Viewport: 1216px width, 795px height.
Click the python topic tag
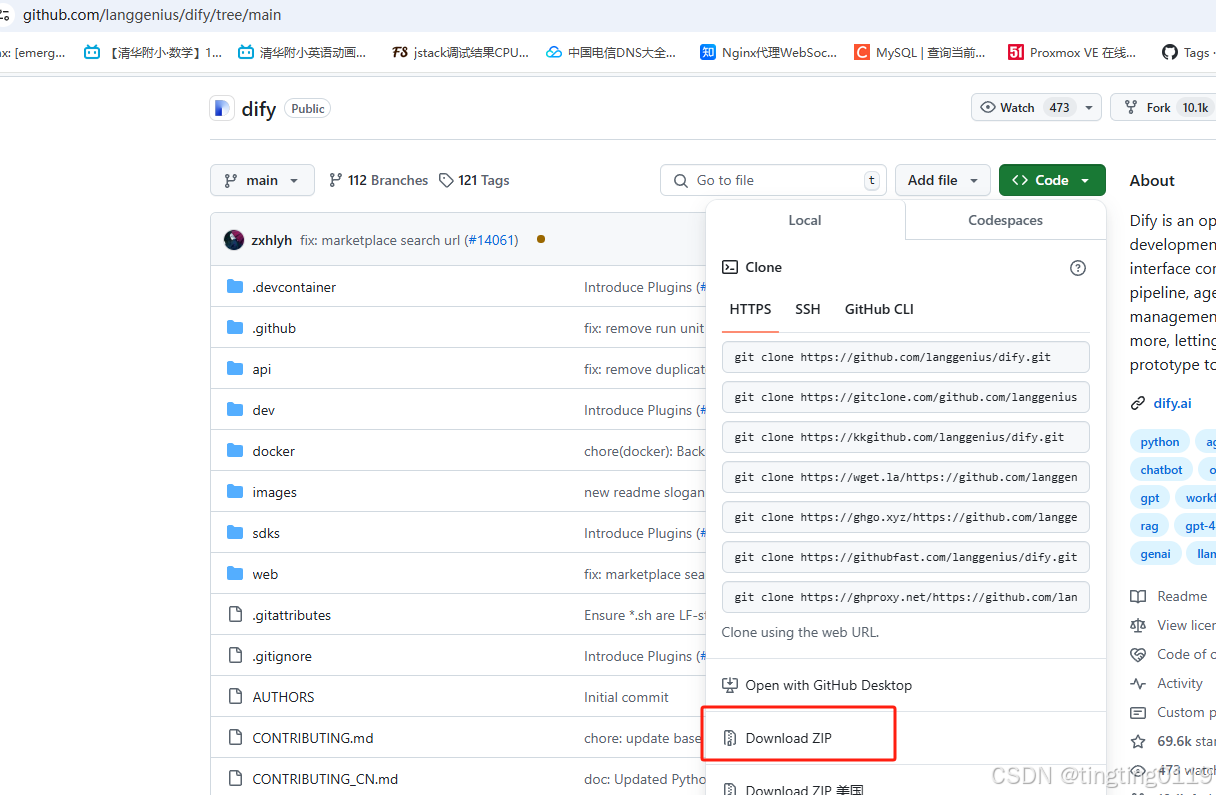pos(1159,442)
